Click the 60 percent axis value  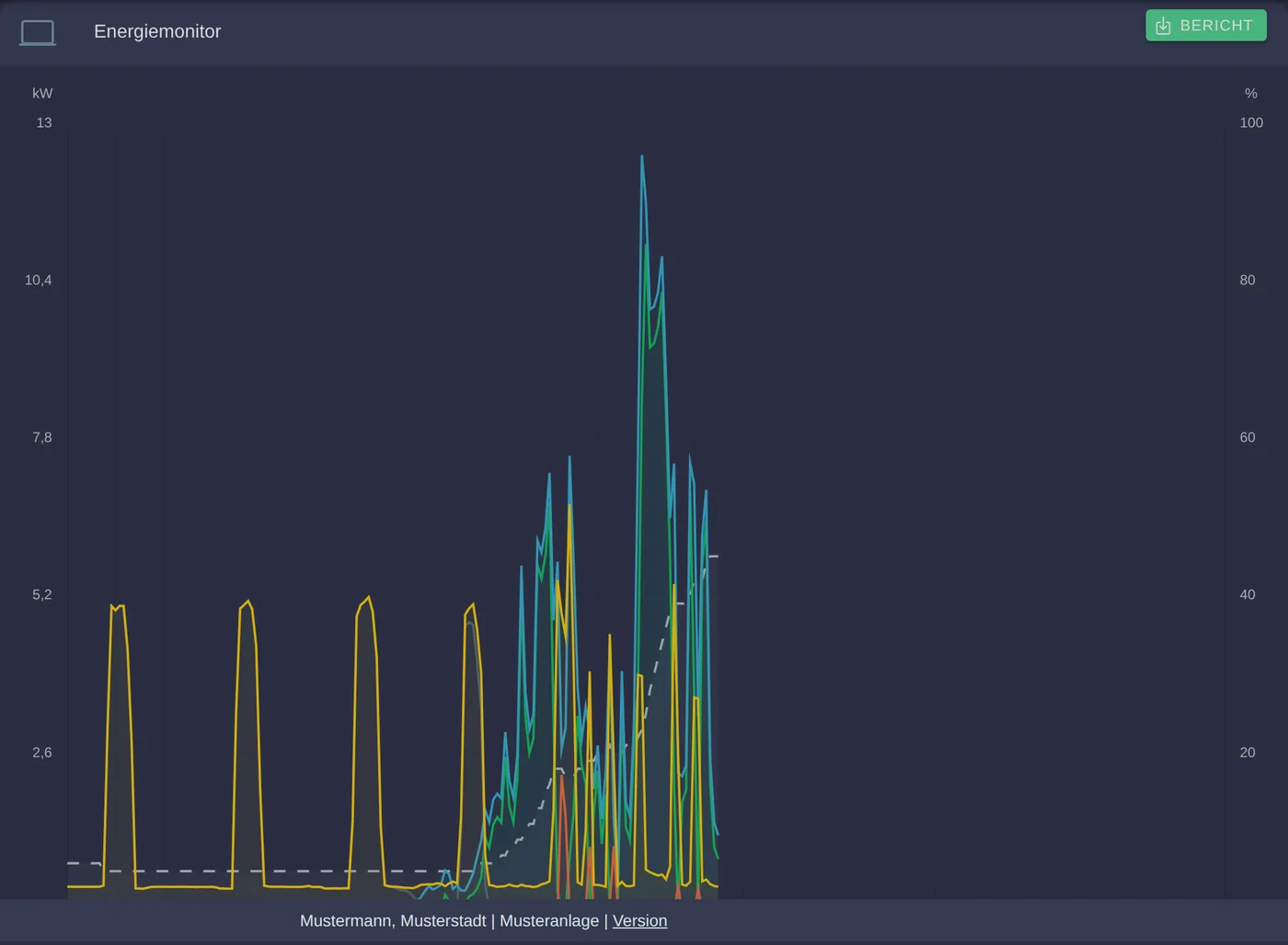[x=1248, y=437]
